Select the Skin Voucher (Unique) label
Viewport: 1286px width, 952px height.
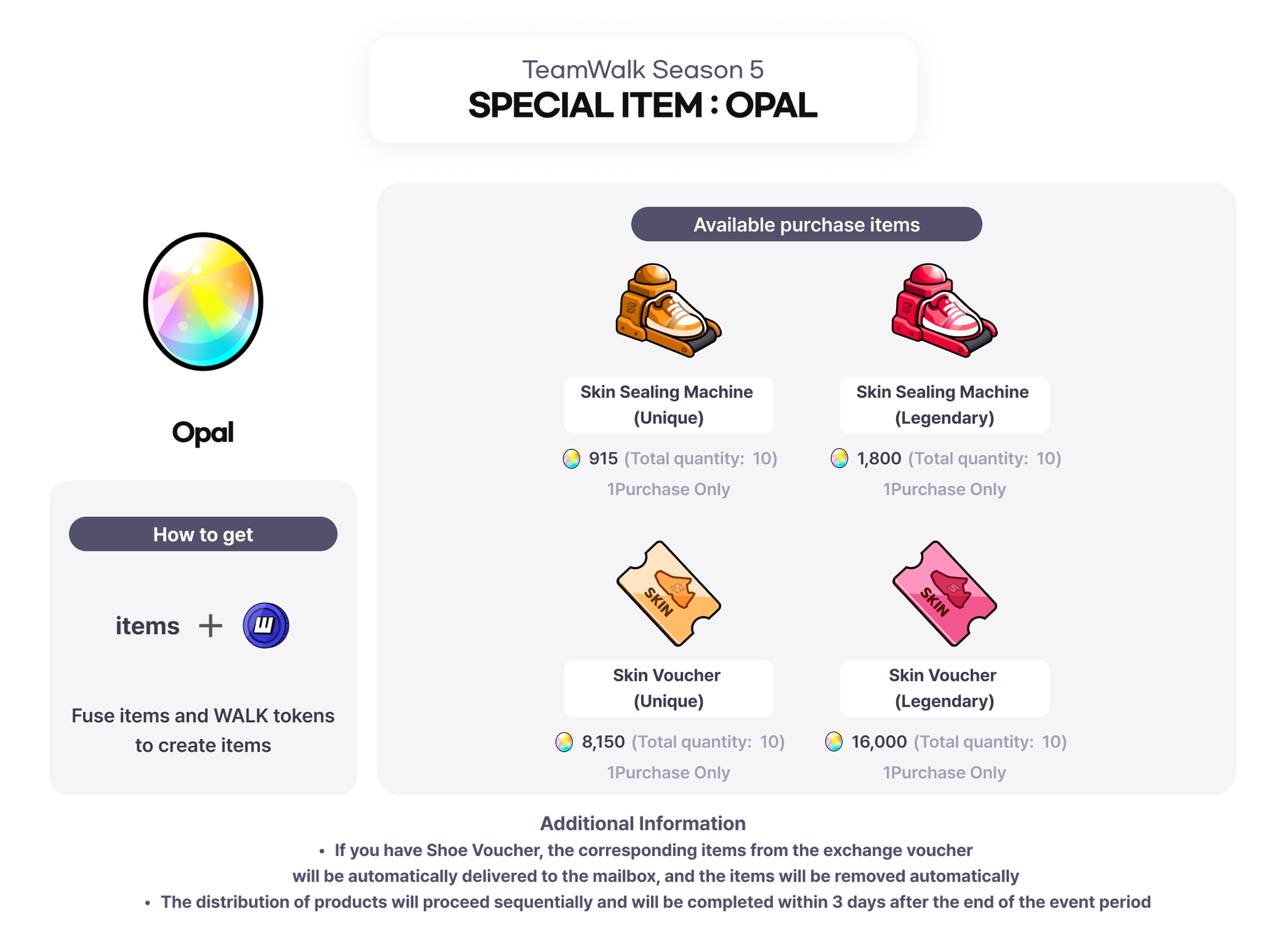tap(668, 688)
